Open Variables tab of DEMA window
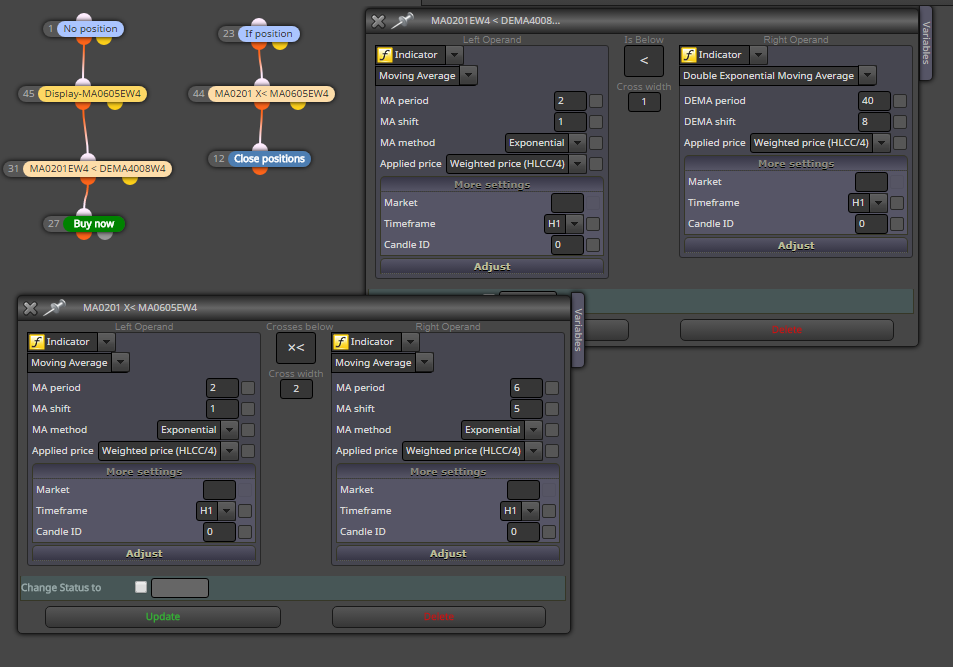 pos(926,43)
